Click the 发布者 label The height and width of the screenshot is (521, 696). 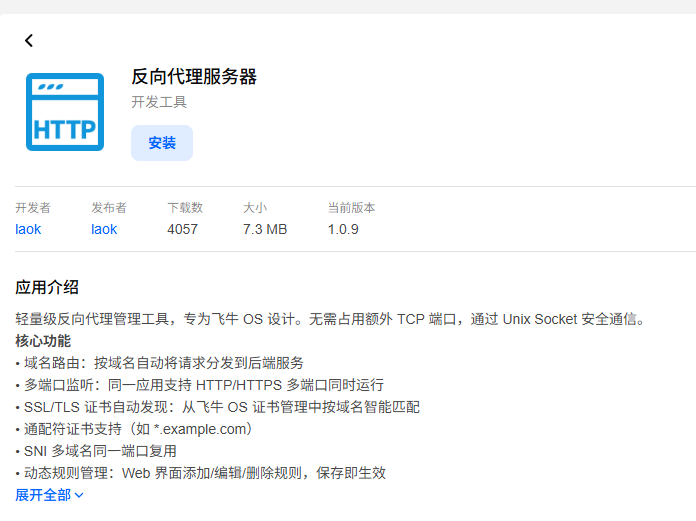click(x=109, y=207)
